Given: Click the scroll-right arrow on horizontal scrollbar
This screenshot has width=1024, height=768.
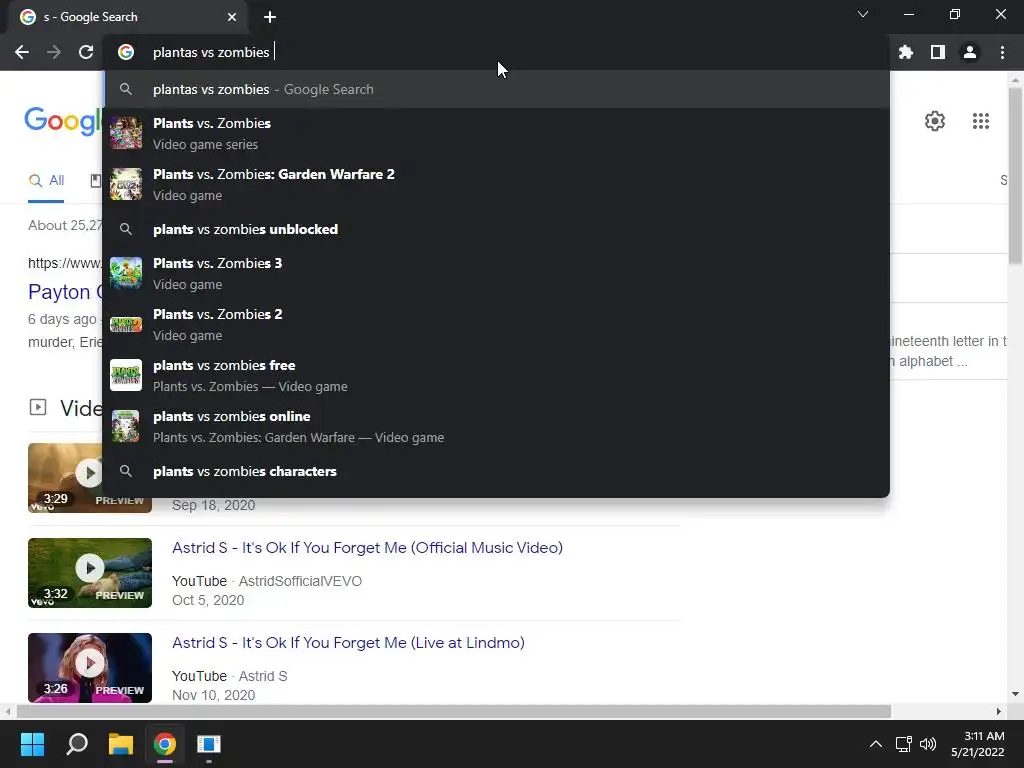Looking at the screenshot, I should pyautogui.click(x=999, y=711).
